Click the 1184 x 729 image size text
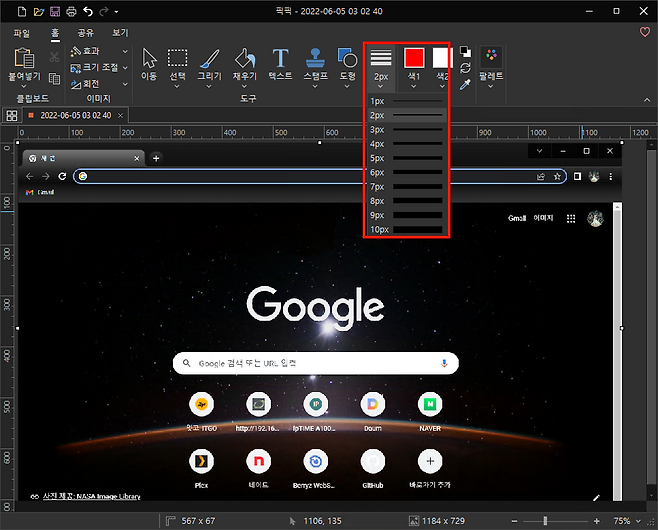The width and height of the screenshot is (658, 530). click(x=443, y=521)
